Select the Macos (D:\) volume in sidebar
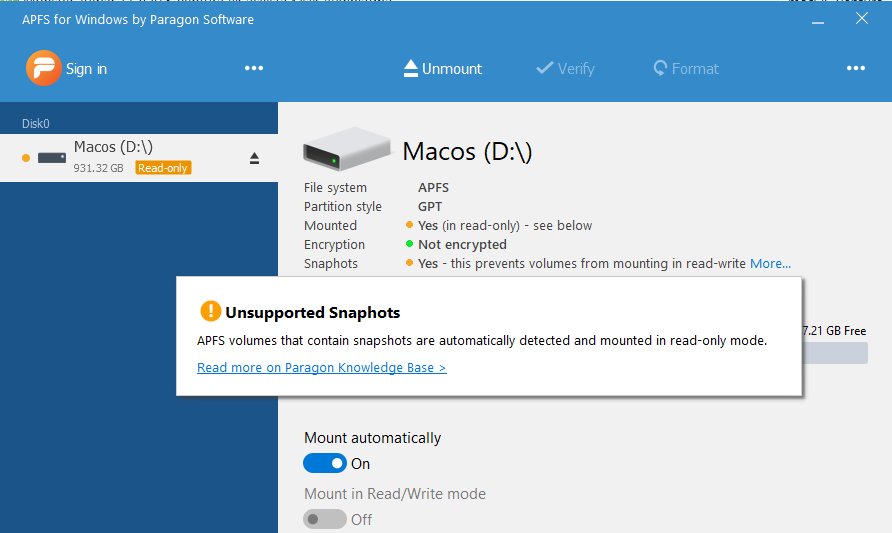Image resolution: width=892 pixels, height=533 pixels. point(139,158)
